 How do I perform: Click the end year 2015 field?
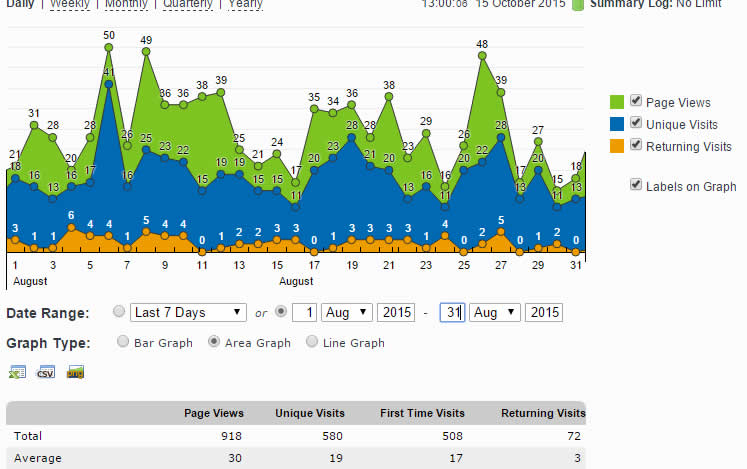click(544, 313)
